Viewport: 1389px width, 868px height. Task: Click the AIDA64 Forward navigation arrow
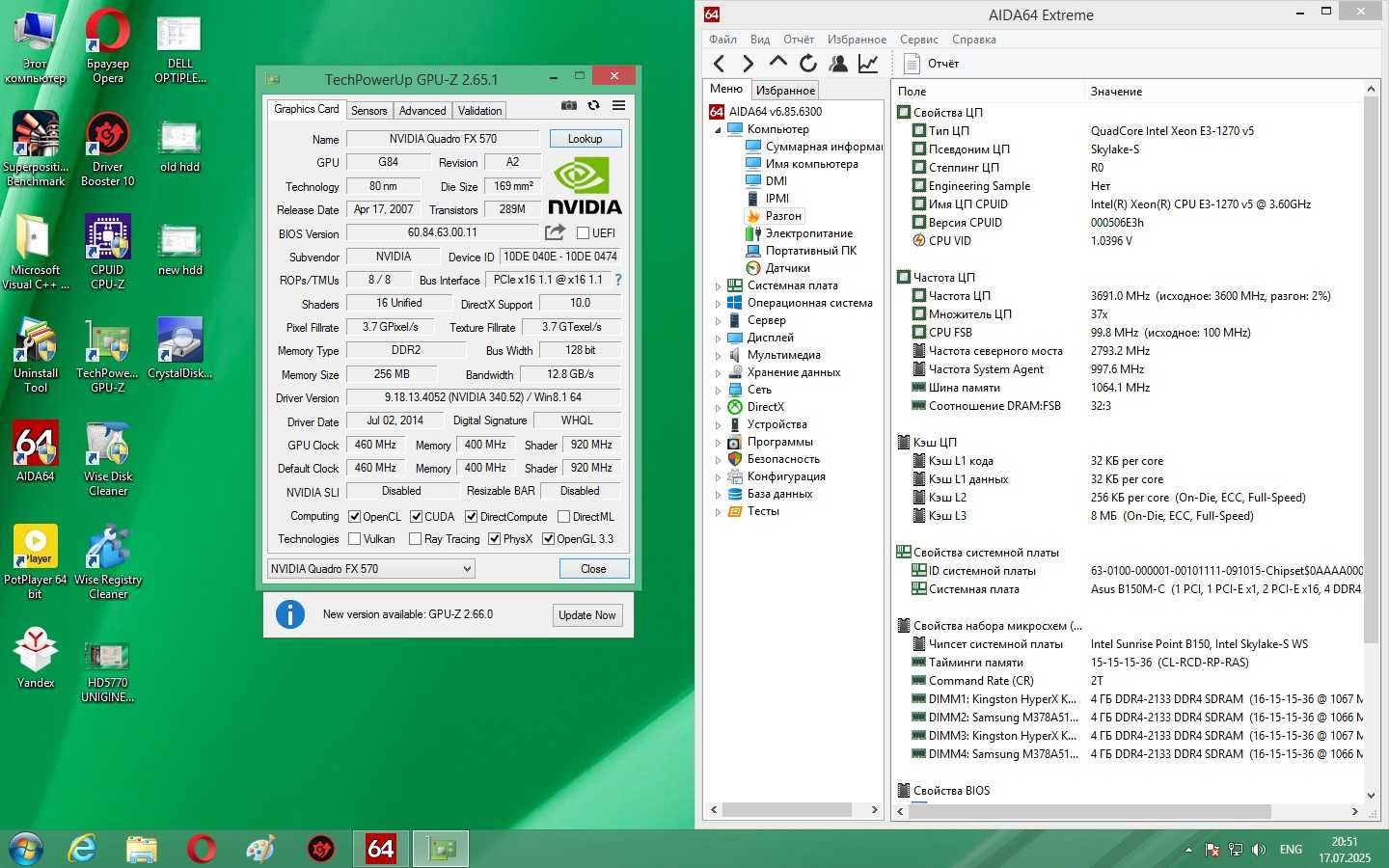tap(748, 64)
